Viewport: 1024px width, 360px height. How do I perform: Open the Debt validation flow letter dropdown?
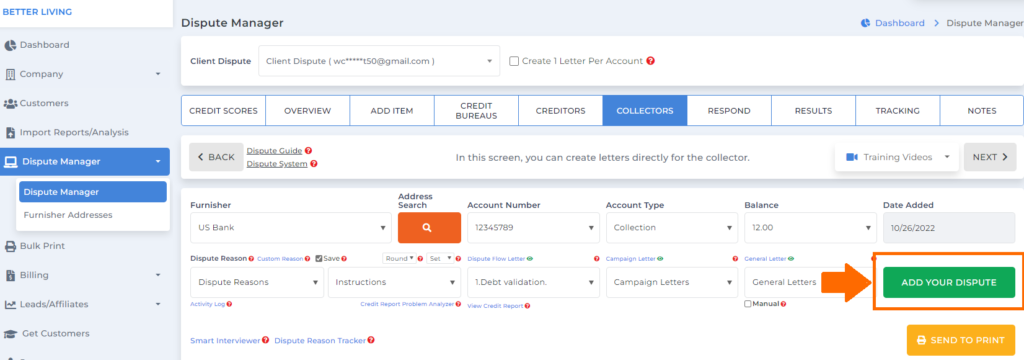(534, 282)
